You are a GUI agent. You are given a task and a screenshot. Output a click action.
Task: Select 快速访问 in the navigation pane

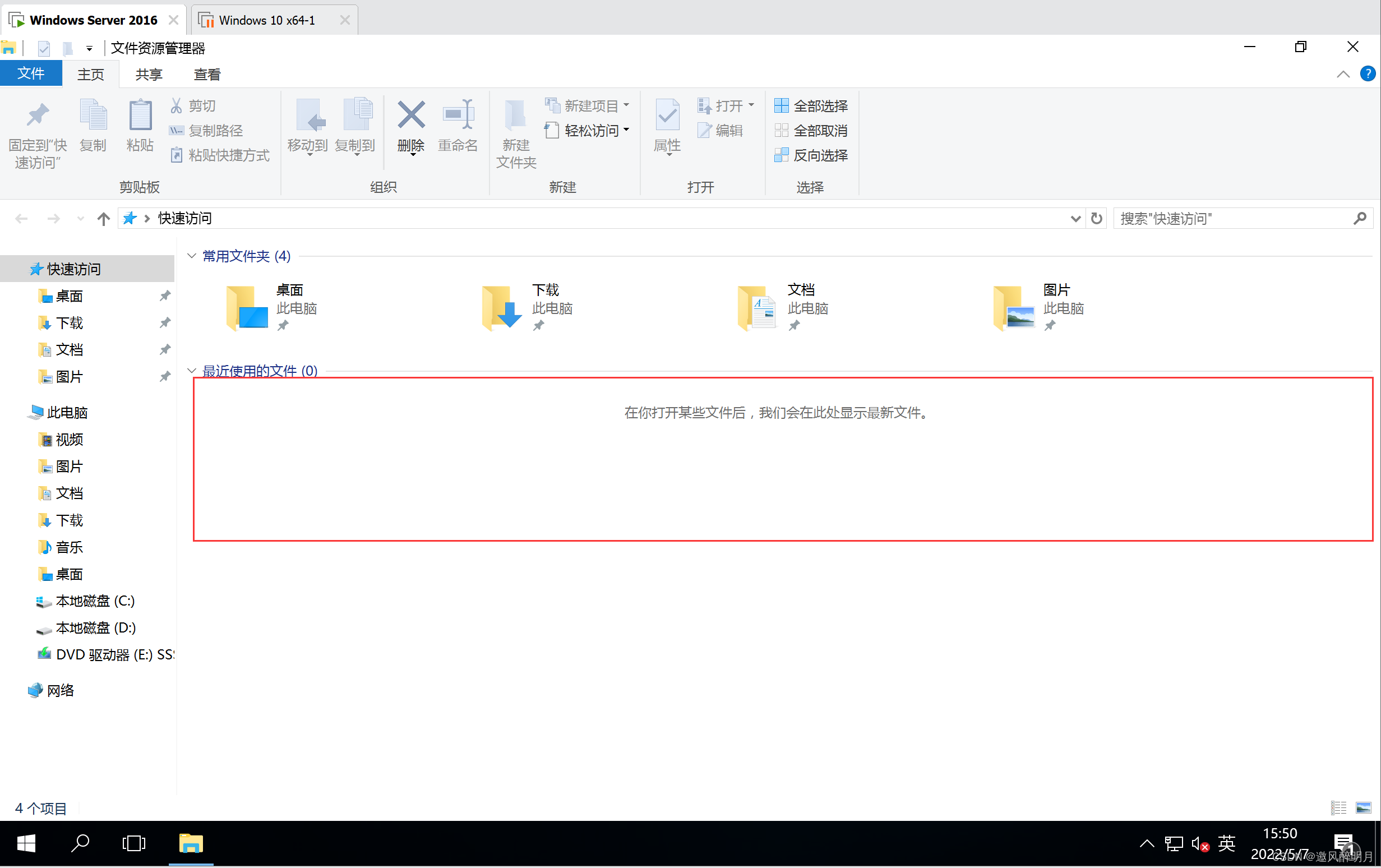pyautogui.click(x=87, y=269)
